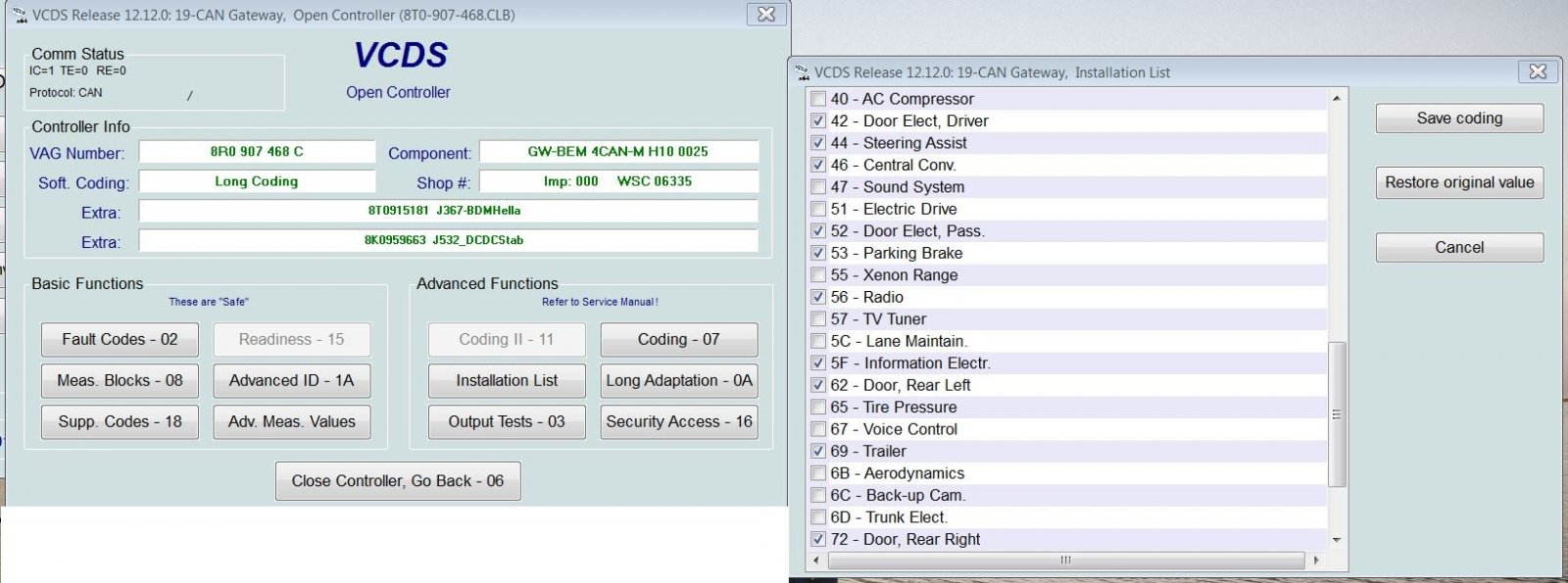Toggle 52 - Door Elect, Pass. checkbox

818,231
